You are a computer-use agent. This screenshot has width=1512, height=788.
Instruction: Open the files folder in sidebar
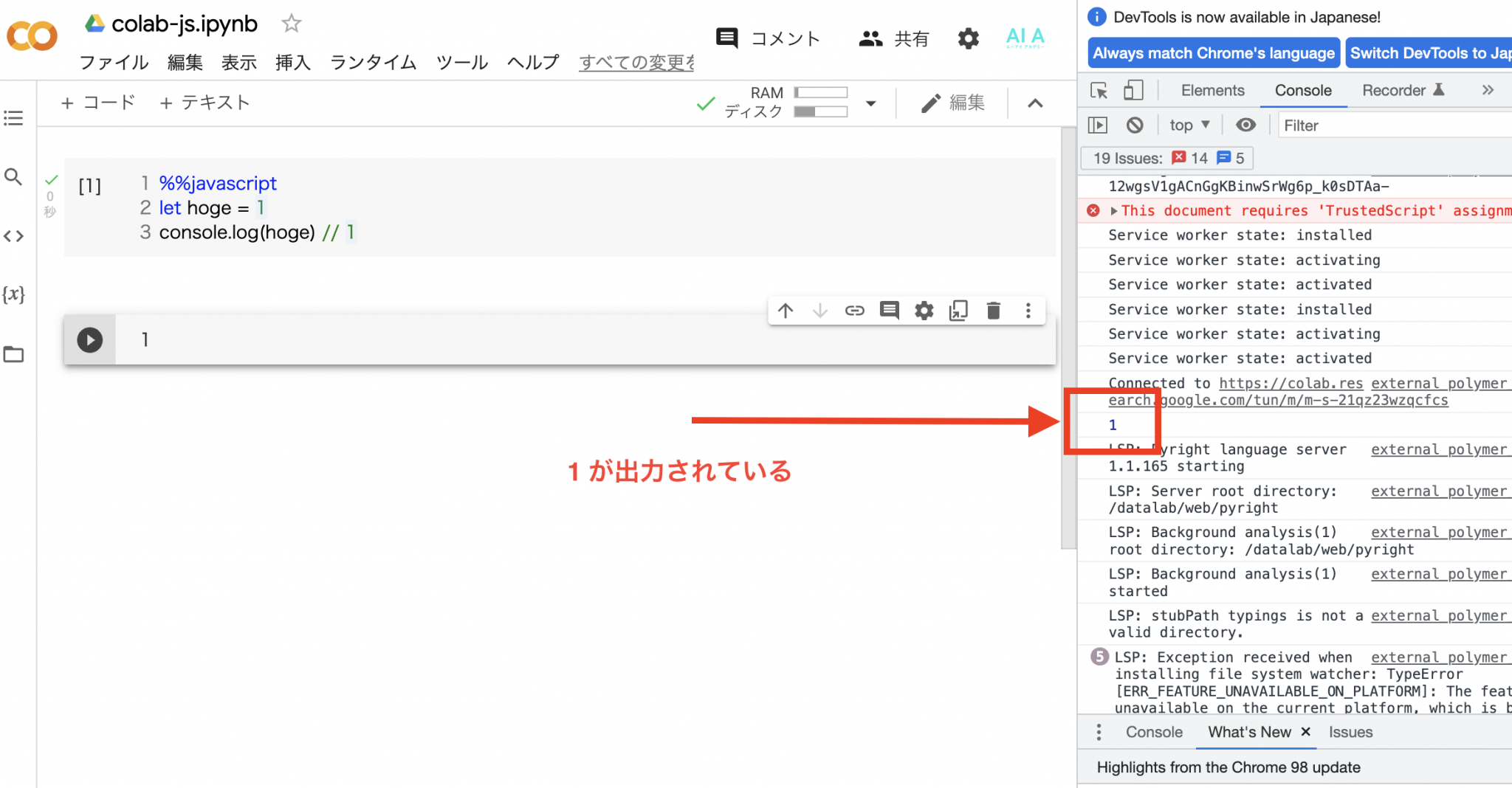click(13, 354)
